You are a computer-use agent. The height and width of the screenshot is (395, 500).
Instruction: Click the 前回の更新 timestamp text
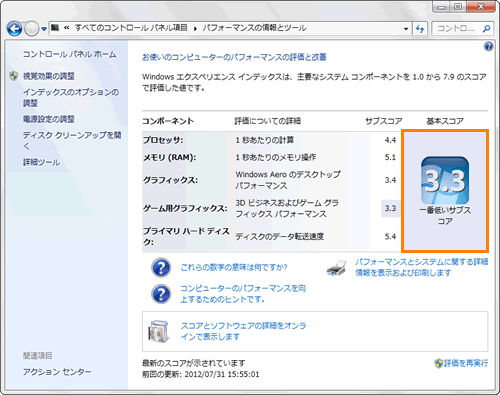click(x=201, y=374)
